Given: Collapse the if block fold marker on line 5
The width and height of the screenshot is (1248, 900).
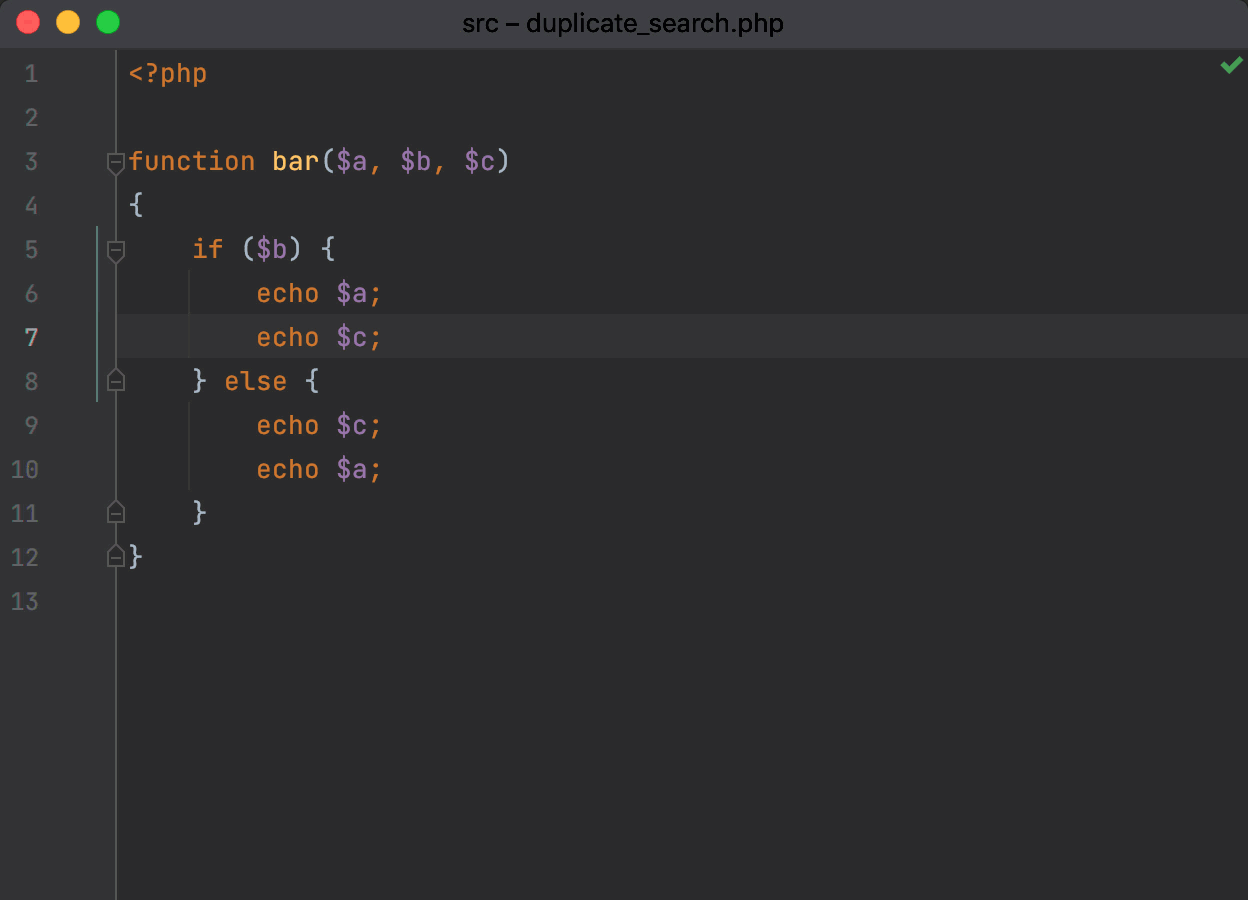Looking at the screenshot, I should click(x=116, y=251).
